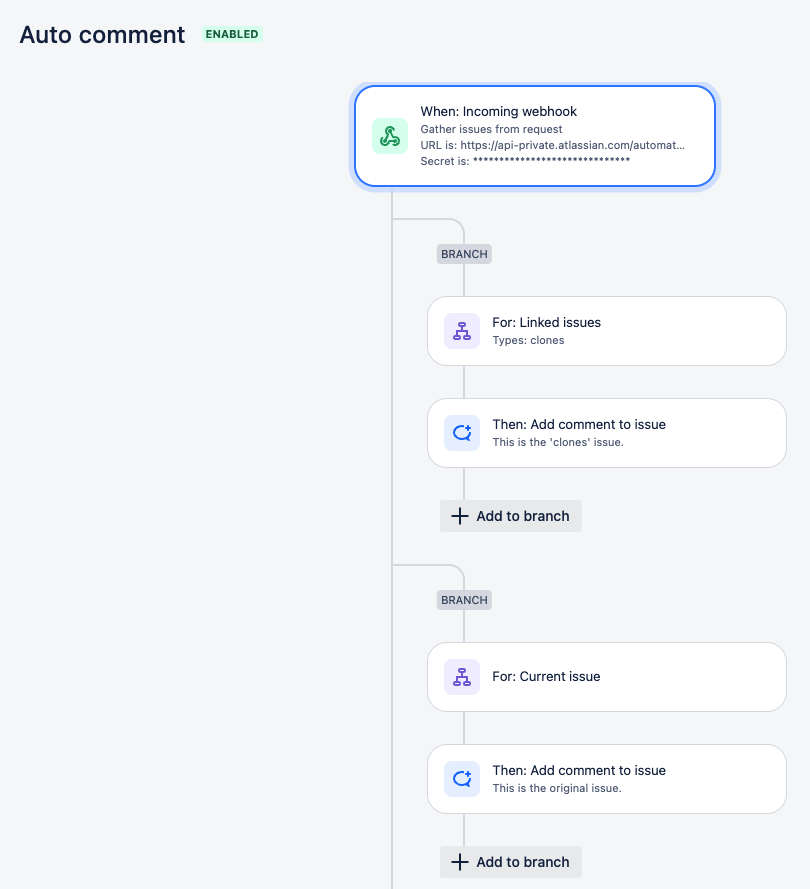Add to branch under original issue comment
810x889 pixels.
(x=511, y=862)
